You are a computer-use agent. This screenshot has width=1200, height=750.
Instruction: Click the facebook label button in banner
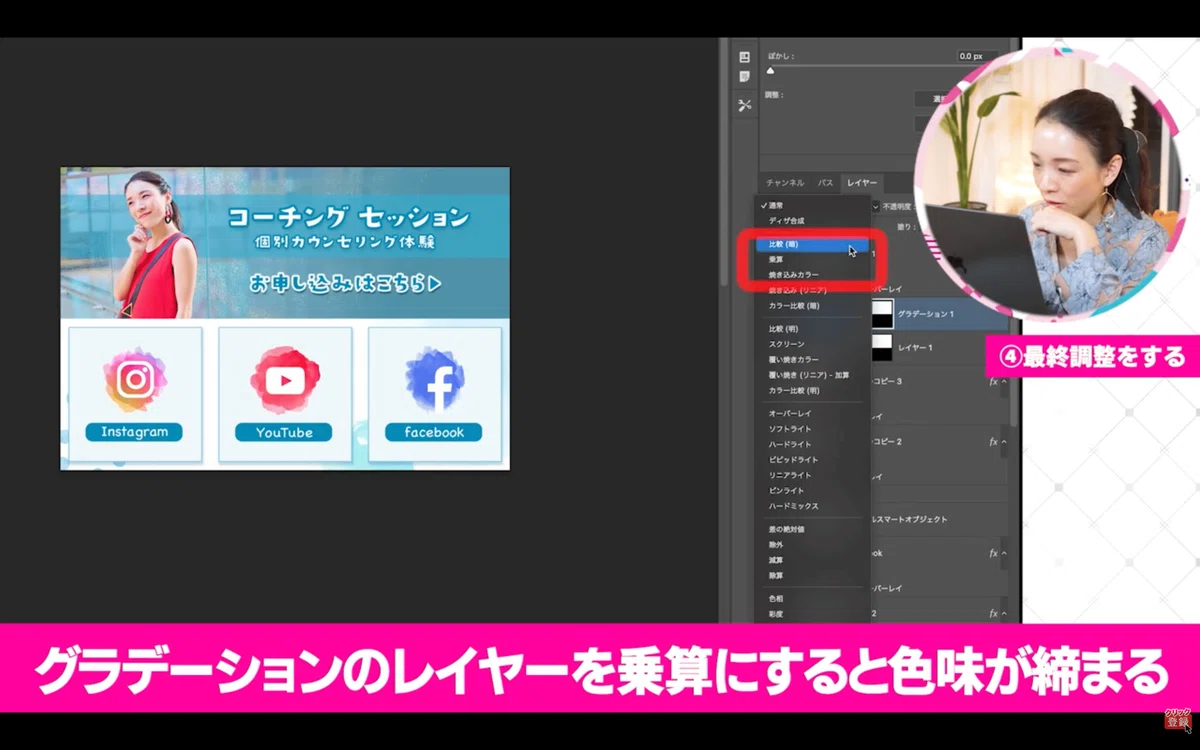tap(434, 432)
